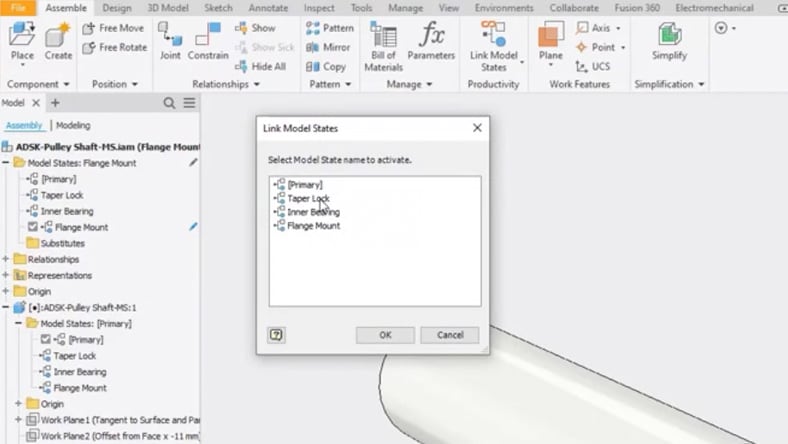Switch to the Annotate tab
The height and width of the screenshot is (444, 788).
[x=268, y=8]
